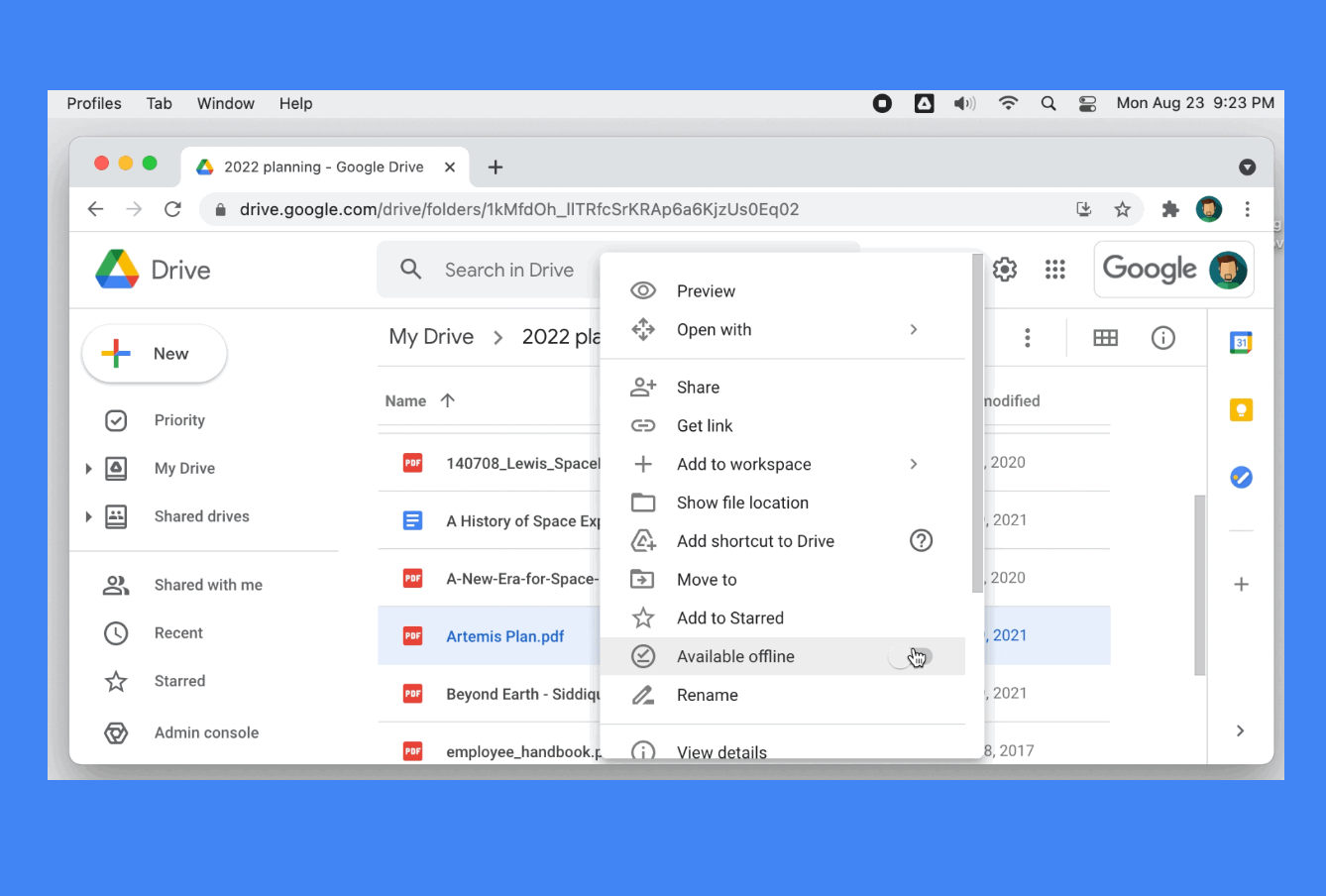The width and height of the screenshot is (1326, 896).
Task: Open Chrome's three-dot menu
Action: [x=1248, y=209]
